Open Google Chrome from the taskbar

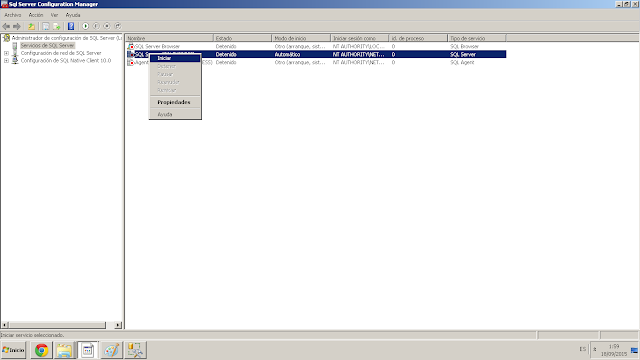click(41, 350)
